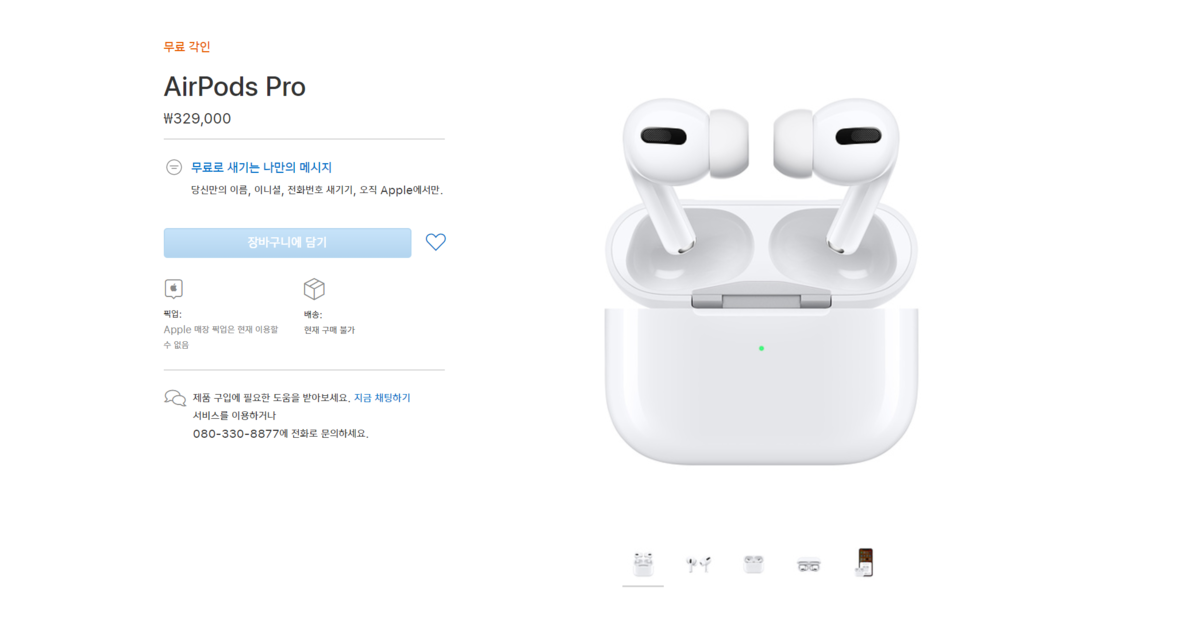The height and width of the screenshot is (644, 1200).
Task: Click the main AirPods Pro product image
Action: [x=761, y=280]
